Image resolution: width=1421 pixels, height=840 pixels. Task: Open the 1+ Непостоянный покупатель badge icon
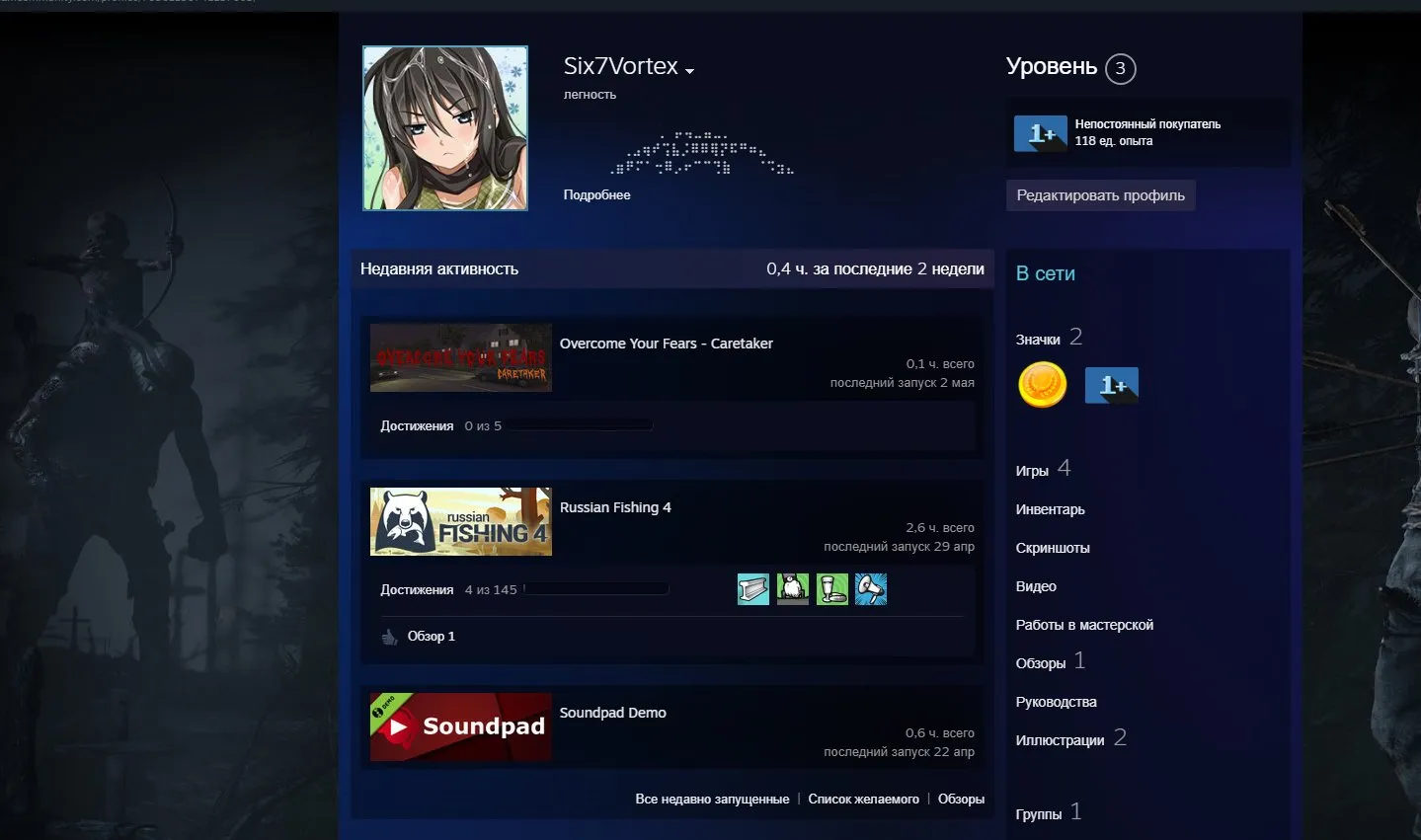coord(1040,133)
